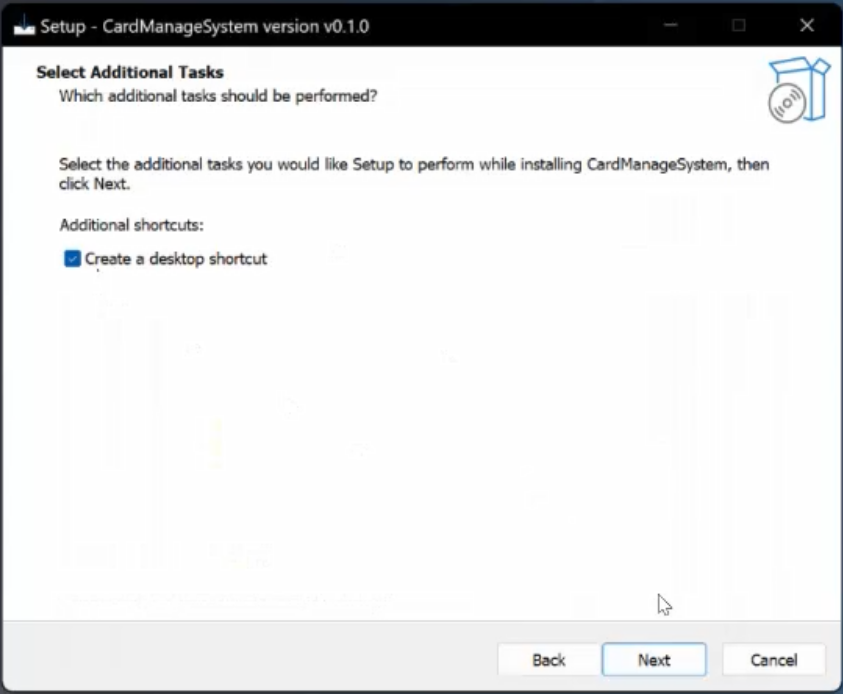Go to previous step with Back

(x=549, y=660)
